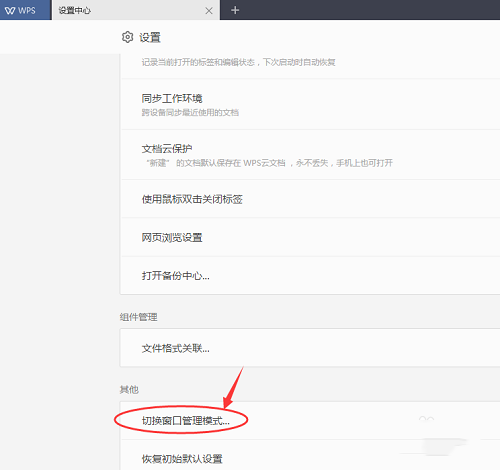Click the 跨设备同步最近使用的文档 description
500x470 pixels.
190,113
